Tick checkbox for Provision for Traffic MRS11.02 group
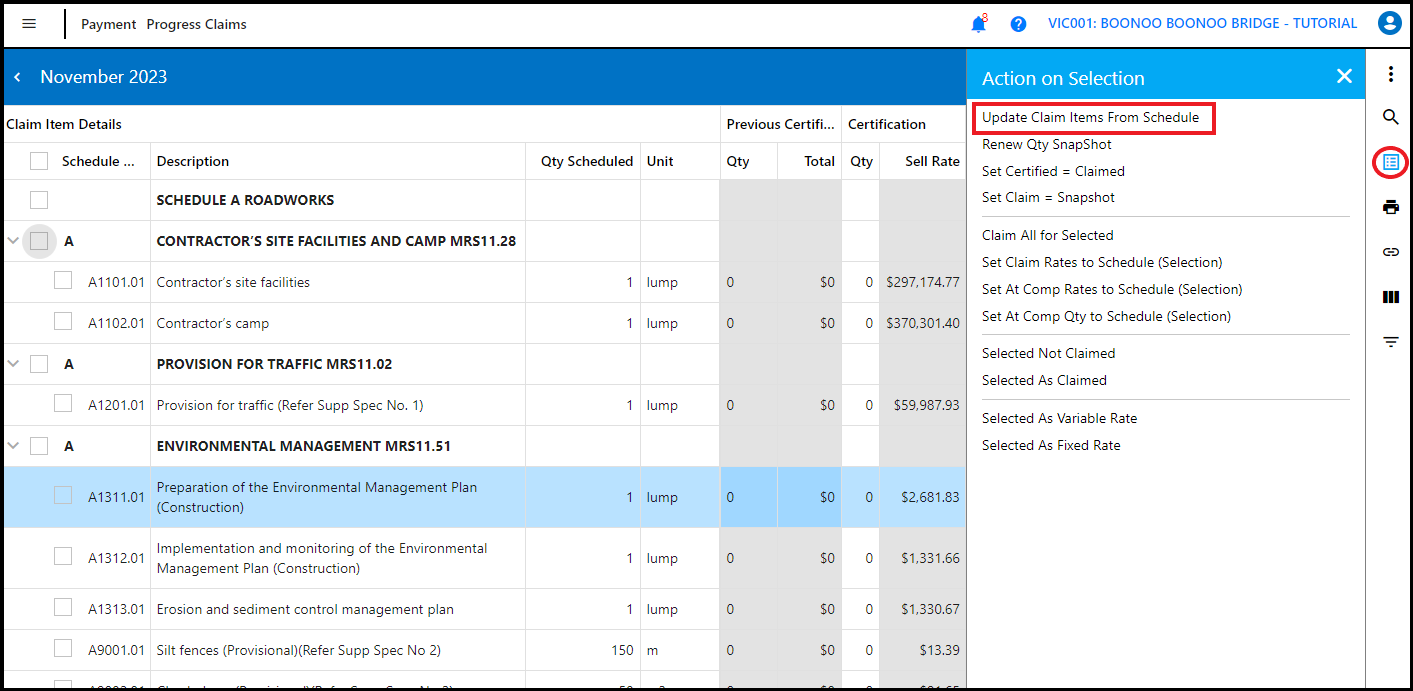Image resolution: width=1413 pixels, height=691 pixels. click(x=39, y=364)
